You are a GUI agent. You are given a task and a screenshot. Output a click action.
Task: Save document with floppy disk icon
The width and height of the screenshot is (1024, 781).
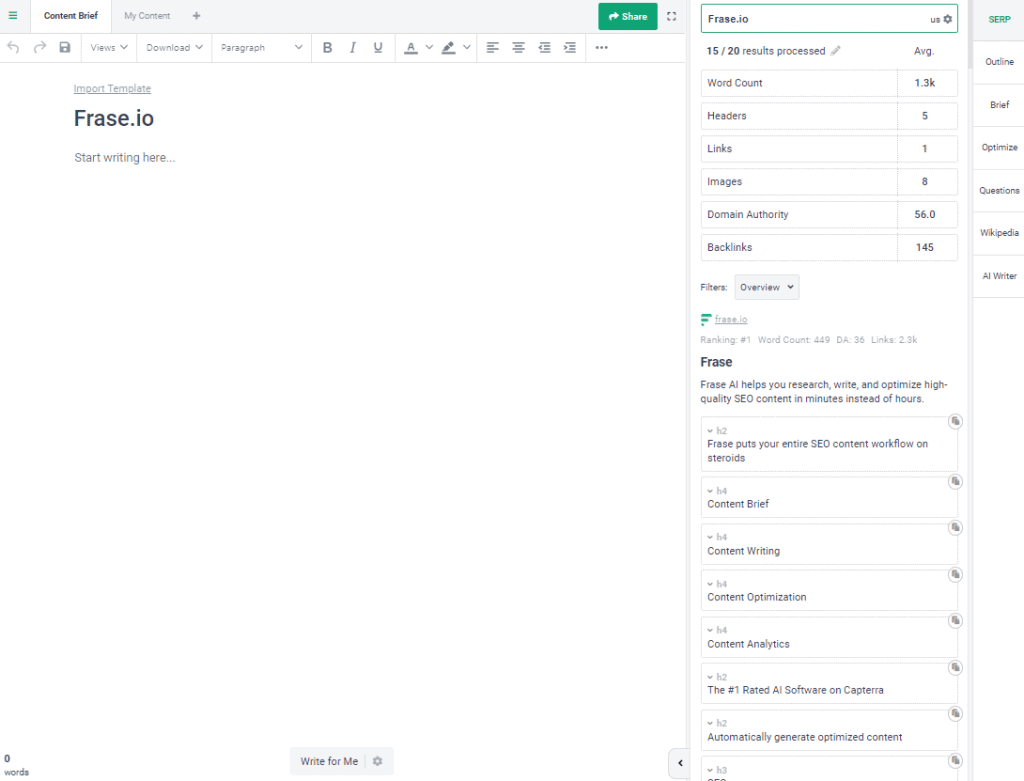click(65, 47)
